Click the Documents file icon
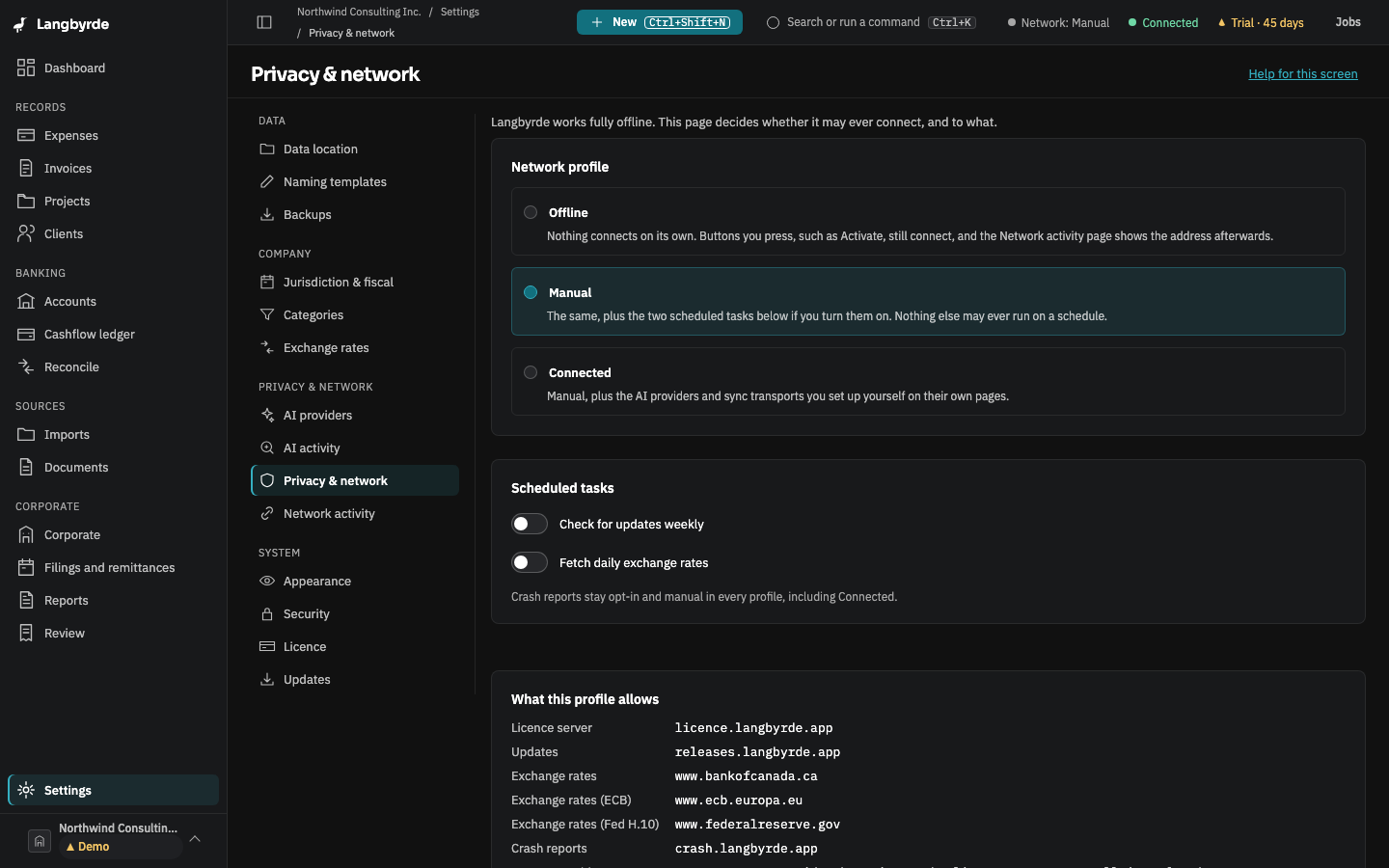The width and height of the screenshot is (1389, 868). pyautogui.click(x=26, y=467)
